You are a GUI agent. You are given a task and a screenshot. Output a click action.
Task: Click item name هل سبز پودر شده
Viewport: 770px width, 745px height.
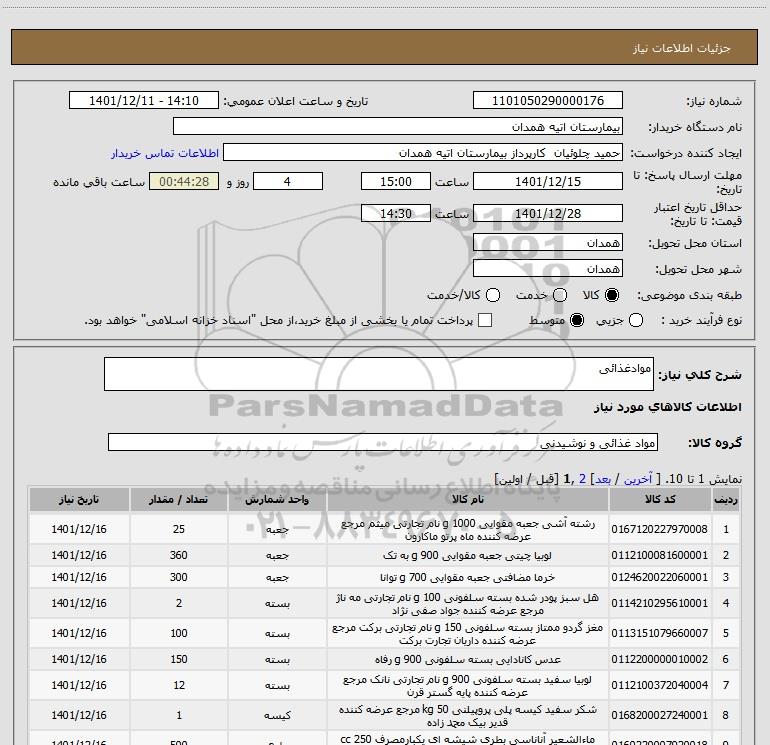pyautogui.click(x=468, y=604)
